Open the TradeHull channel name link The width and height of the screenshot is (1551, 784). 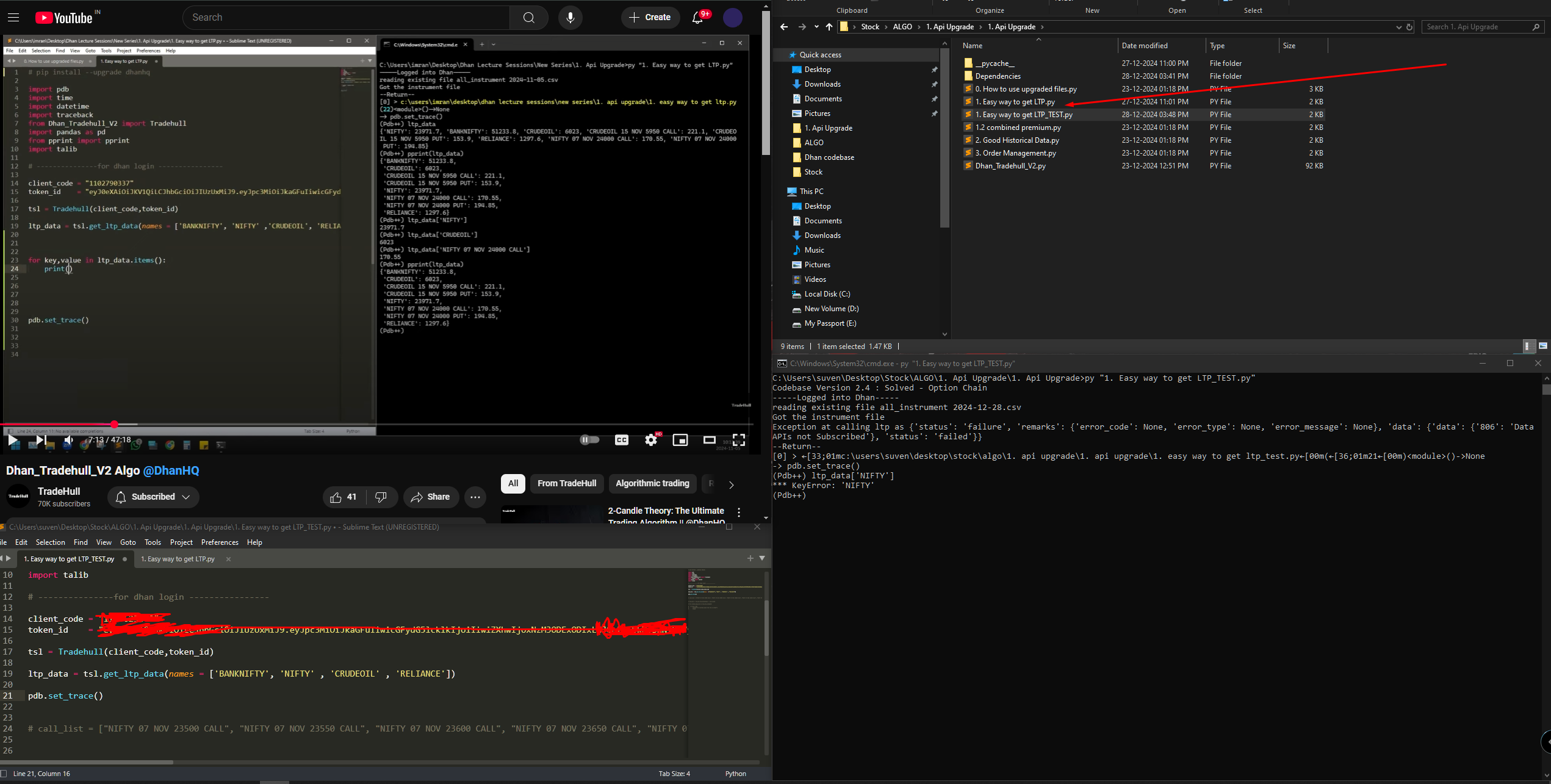pos(59,491)
